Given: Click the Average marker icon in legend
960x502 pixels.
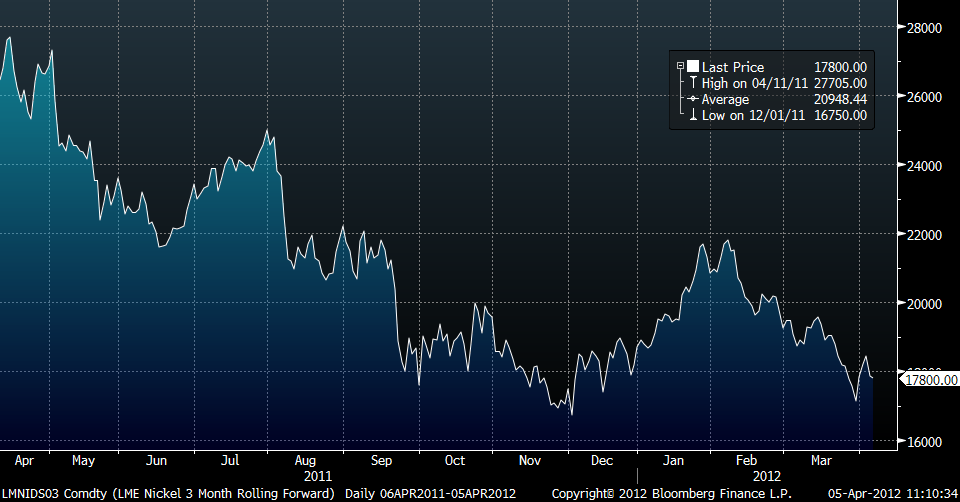Looking at the screenshot, I should pyautogui.click(x=692, y=100).
